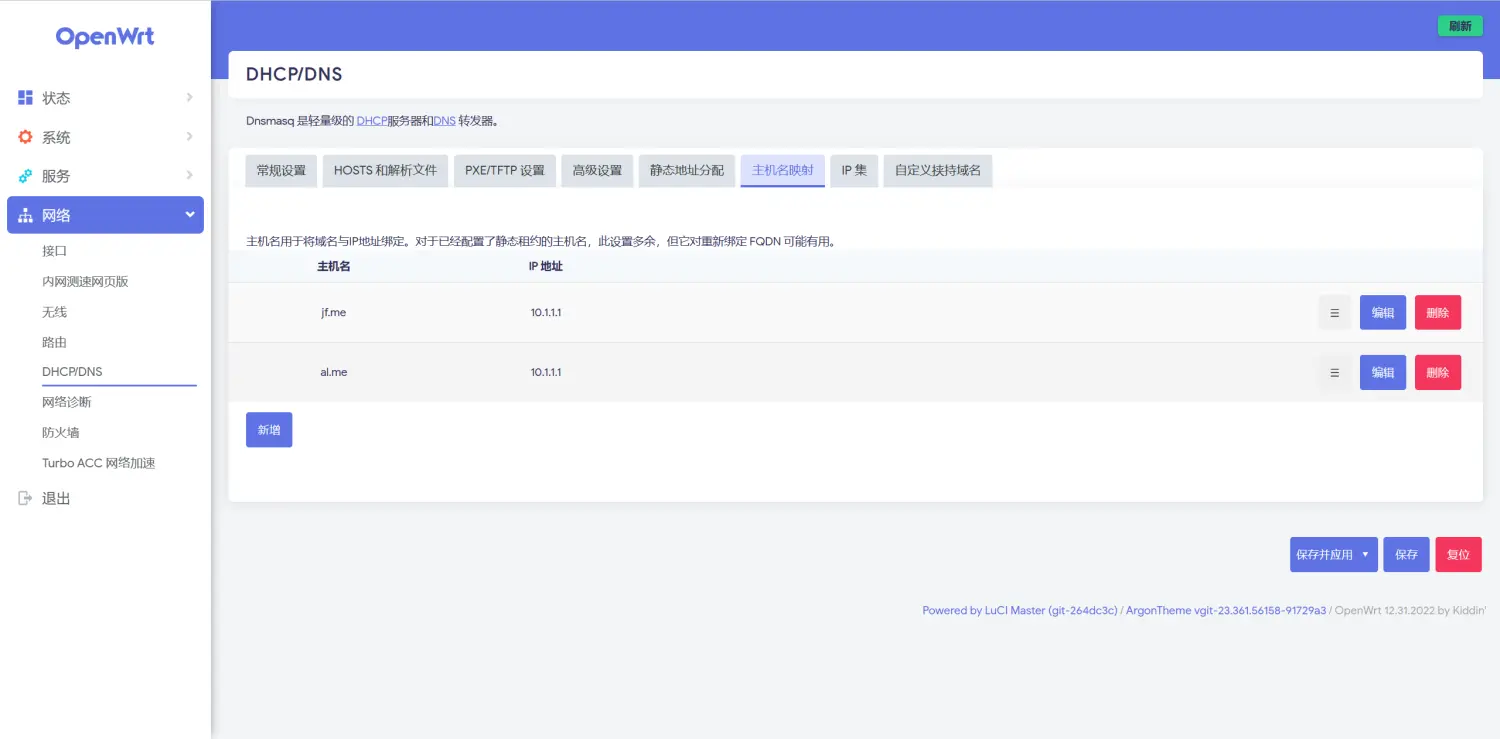The height and width of the screenshot is (739, 1500).
Task: Delete the al.me hostname entry
Action: coord(1437,372)
